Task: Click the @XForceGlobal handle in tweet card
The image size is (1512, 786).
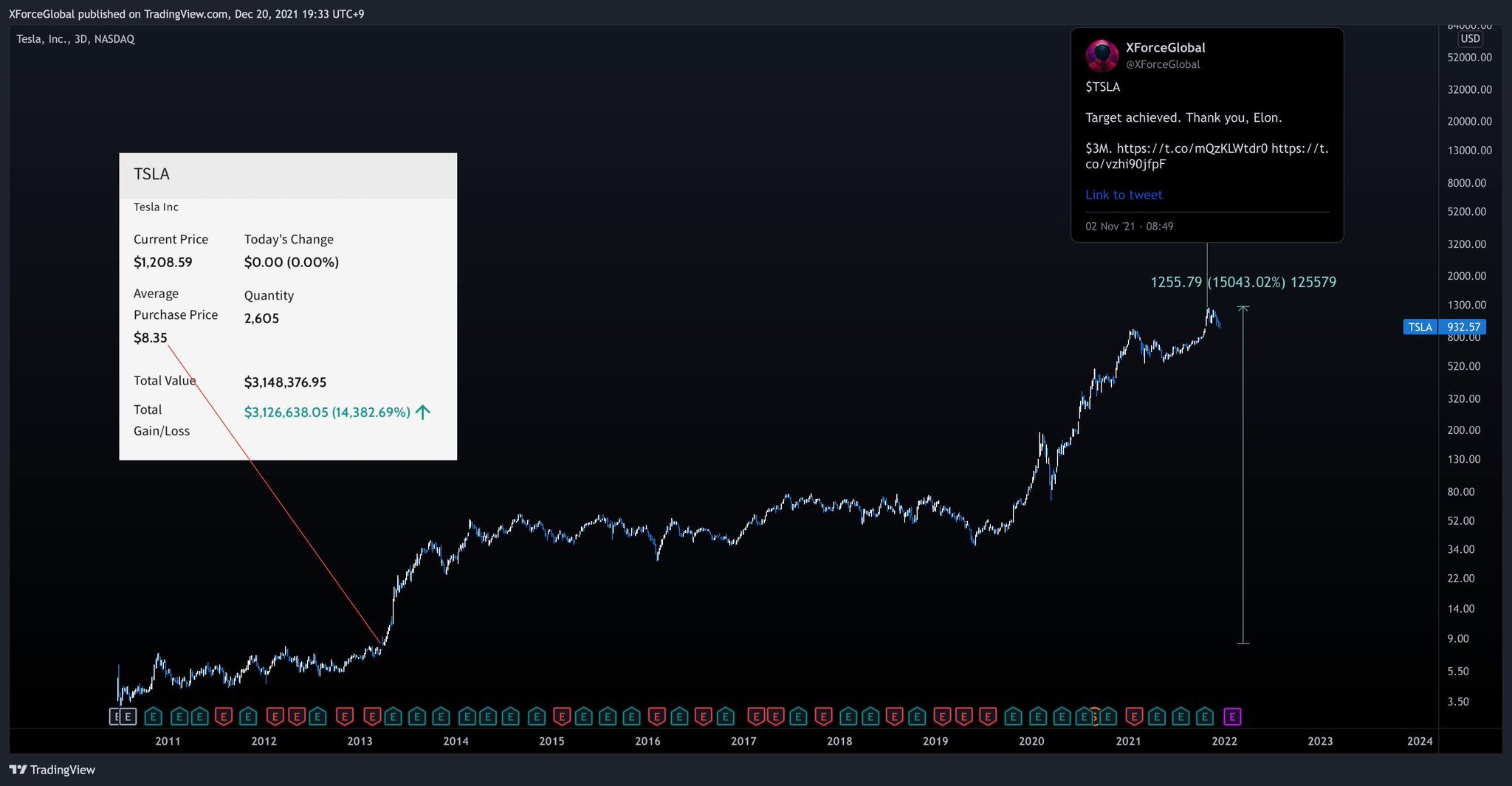Action: (1163, 64)
